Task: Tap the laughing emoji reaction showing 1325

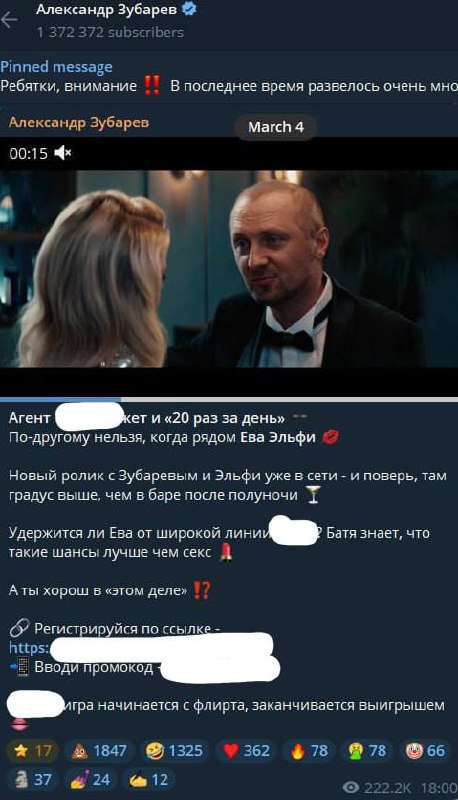Action: click(174, 751)
